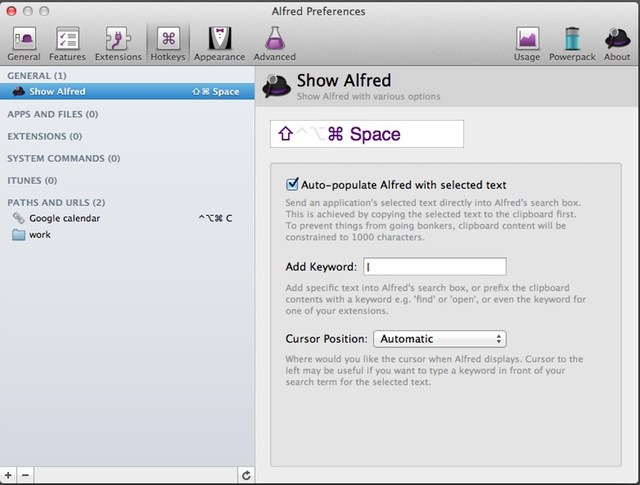The width and height of the screenshot is (640, 485).
Task: Click the Cursor Position label
Action: click(x=327, y=339)
